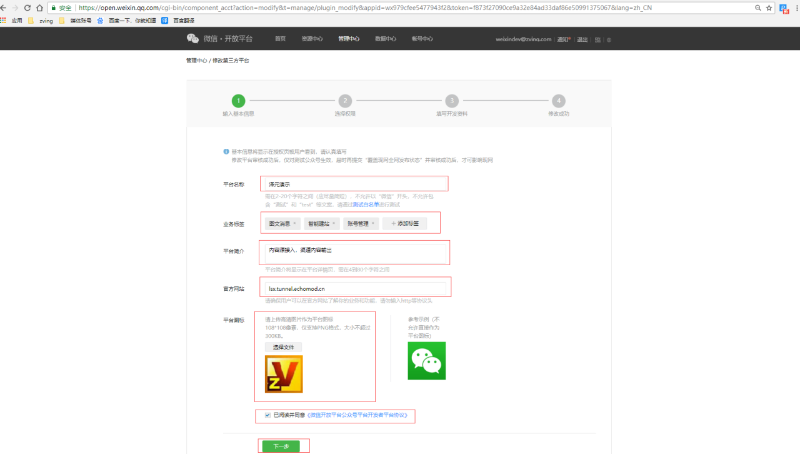Click the blue info icon above form

pos(226,152)
